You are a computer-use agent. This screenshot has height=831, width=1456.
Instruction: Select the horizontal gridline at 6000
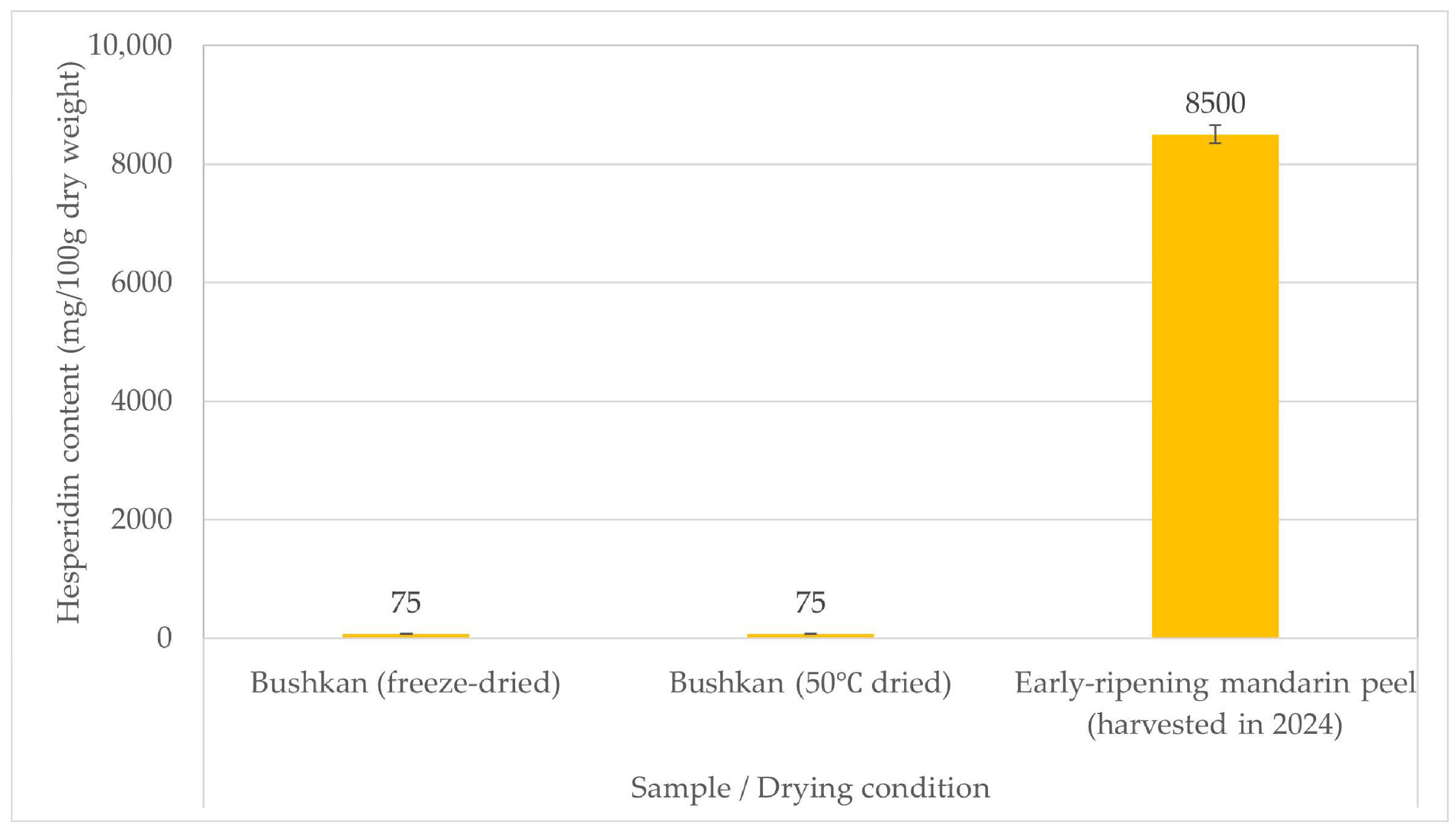(x=663, y=282)
